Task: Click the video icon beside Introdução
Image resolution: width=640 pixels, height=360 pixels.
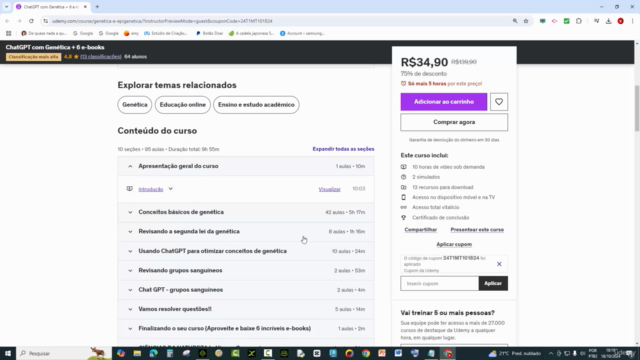Action: (x=129, y=189)
